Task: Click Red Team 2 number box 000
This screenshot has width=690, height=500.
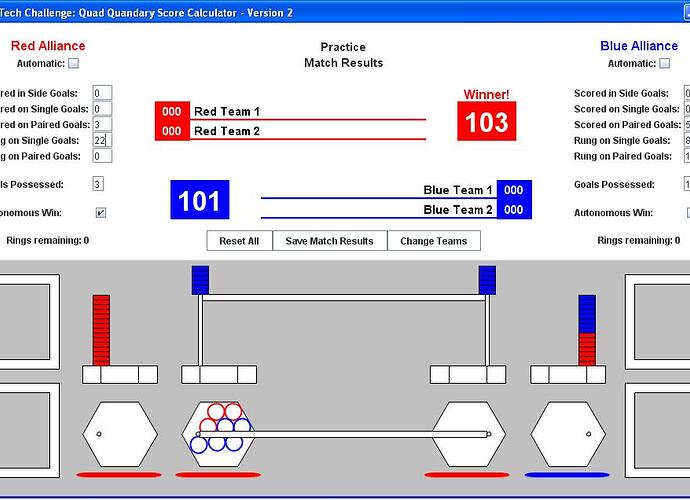Action: (172, 131)
